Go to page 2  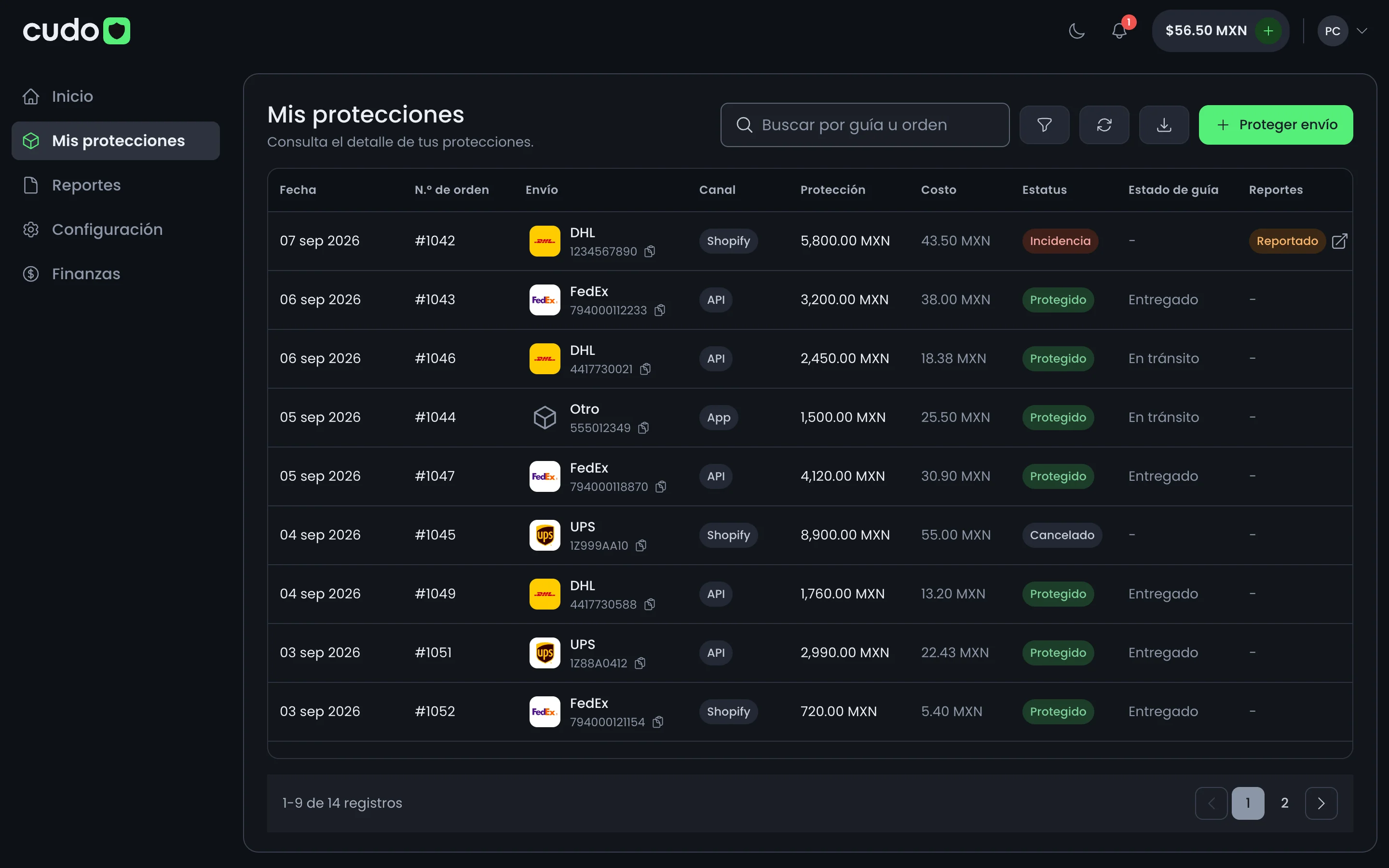point(1284,803)
